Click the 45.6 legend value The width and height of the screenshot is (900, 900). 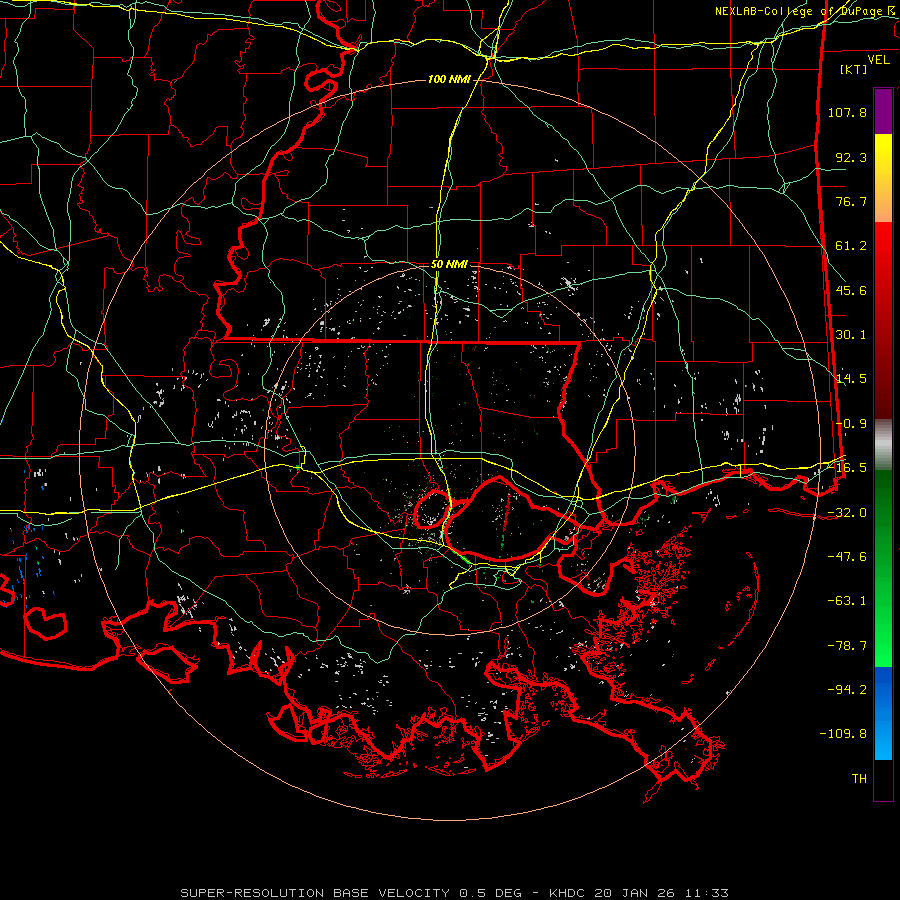point(851,290)
